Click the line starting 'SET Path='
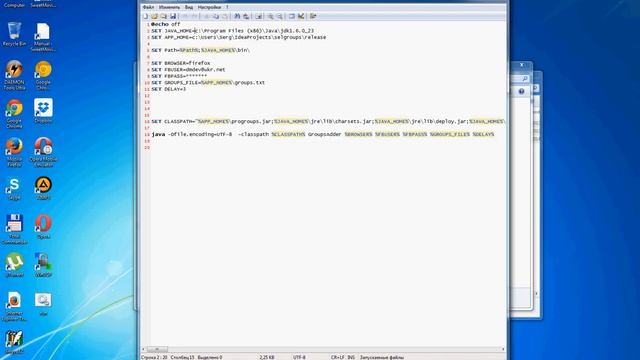The image size is (640, 360). tap(200, 50)
